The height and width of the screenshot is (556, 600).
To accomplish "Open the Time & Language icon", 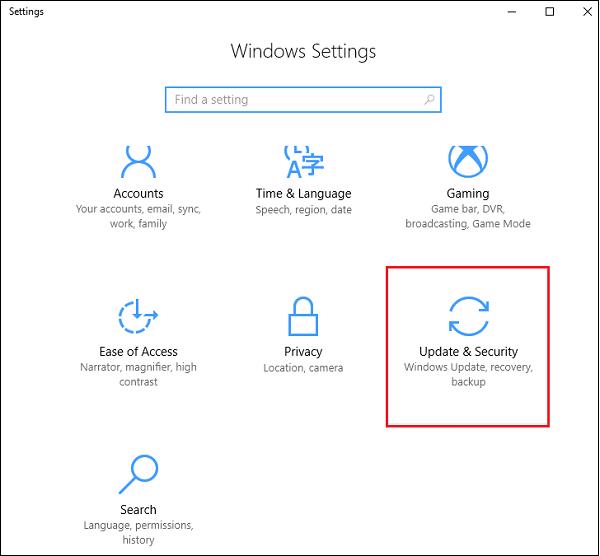I will pos(304,162).
